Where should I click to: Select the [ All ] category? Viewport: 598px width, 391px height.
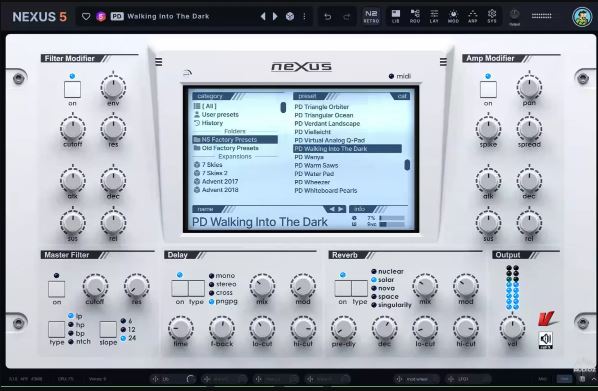[205, 106]
